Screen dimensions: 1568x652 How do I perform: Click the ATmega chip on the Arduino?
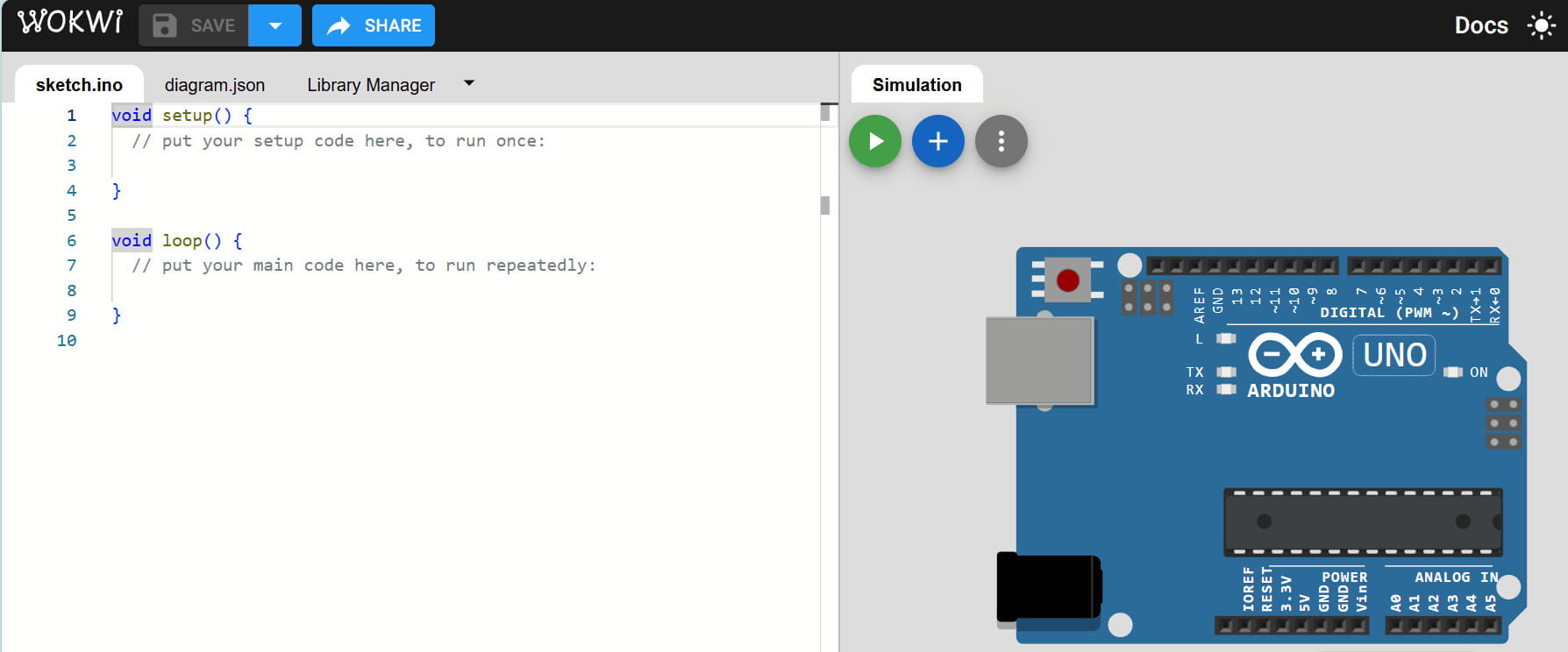pyautogui.click(x=1363, y=522)
